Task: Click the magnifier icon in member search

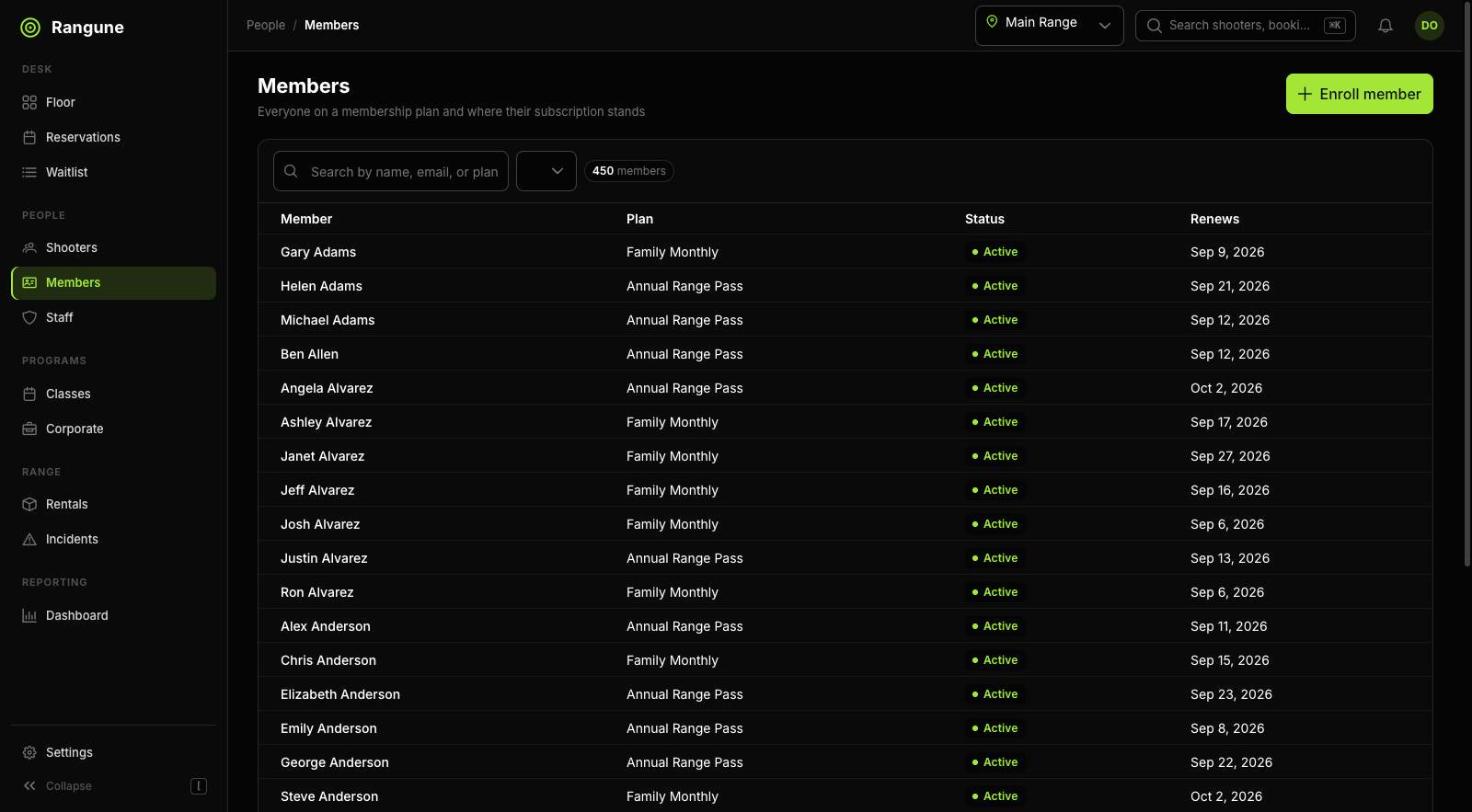Action: tap(291, 171)
